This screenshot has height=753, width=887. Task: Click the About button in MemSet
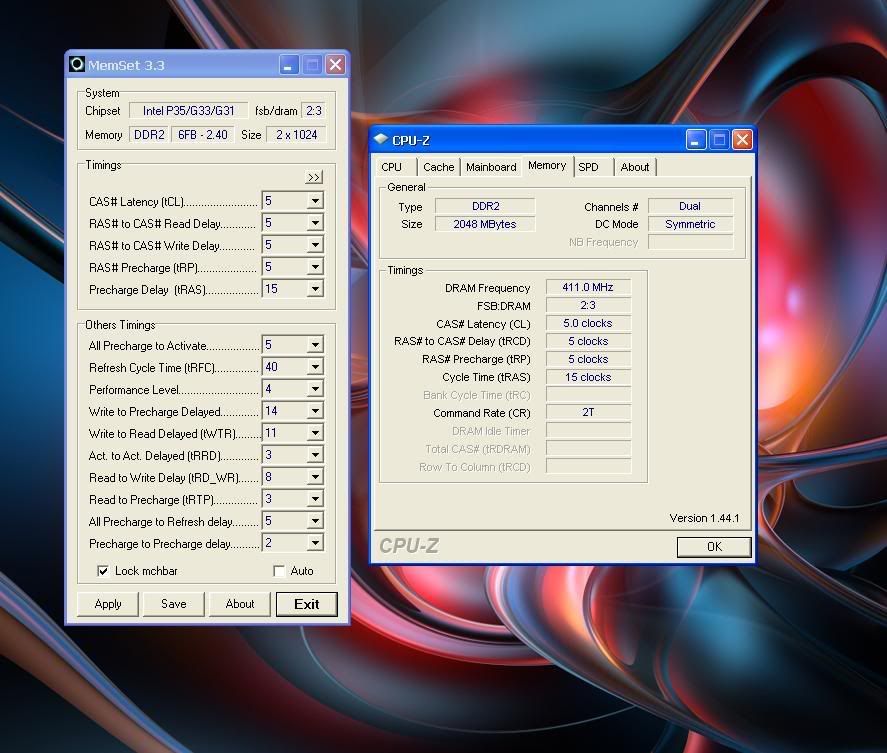click(x=240, y=604)
